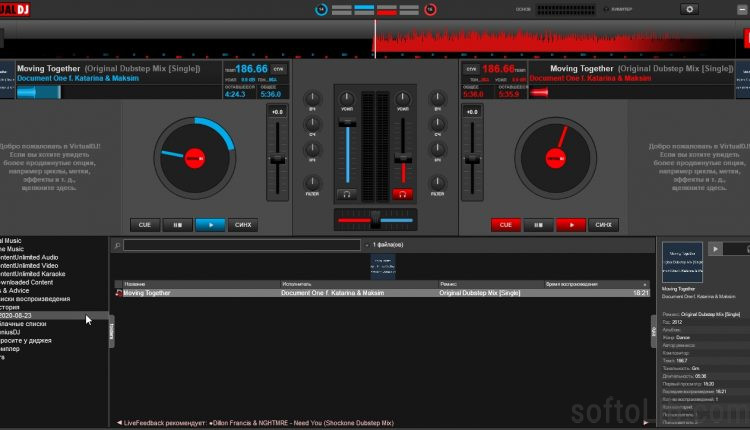Collapse the info side panel tab

coord(654,331)
